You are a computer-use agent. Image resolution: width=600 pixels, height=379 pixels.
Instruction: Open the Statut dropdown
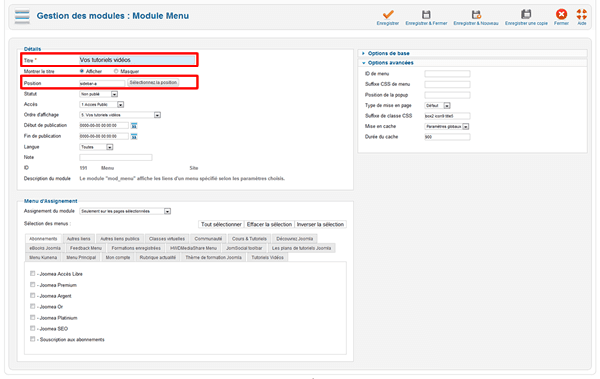click(98, 94)
